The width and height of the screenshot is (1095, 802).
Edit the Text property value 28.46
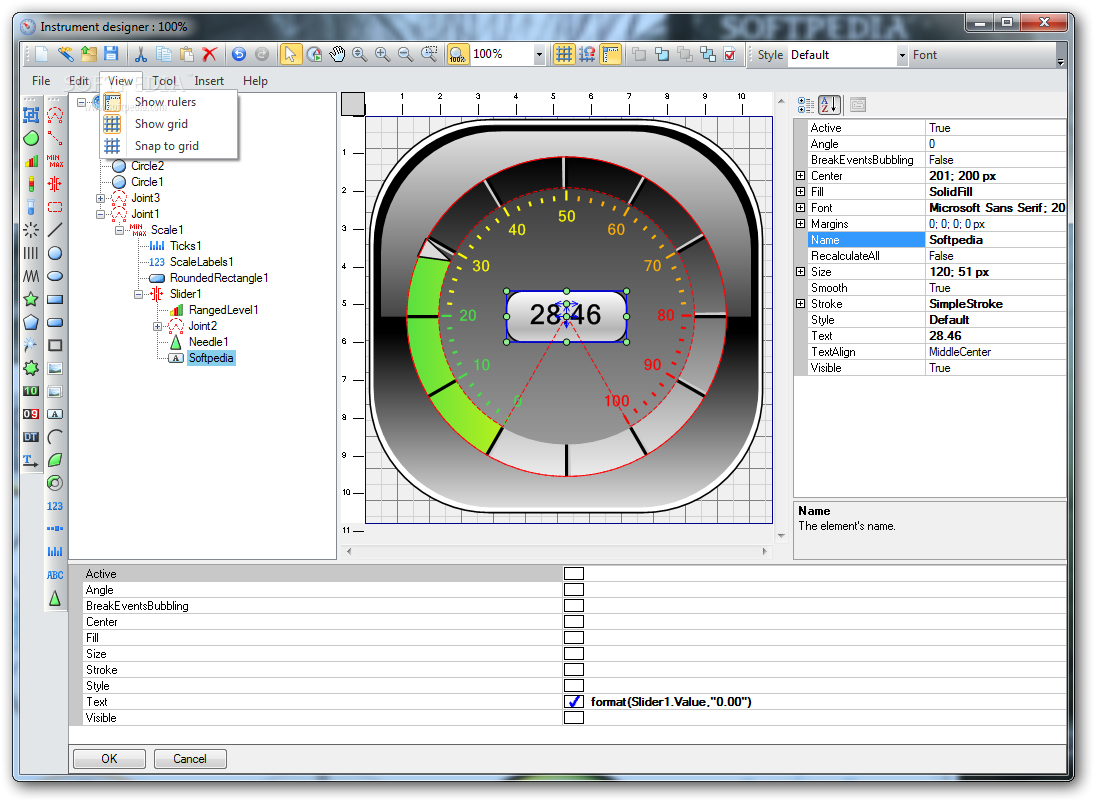point(996,335)
